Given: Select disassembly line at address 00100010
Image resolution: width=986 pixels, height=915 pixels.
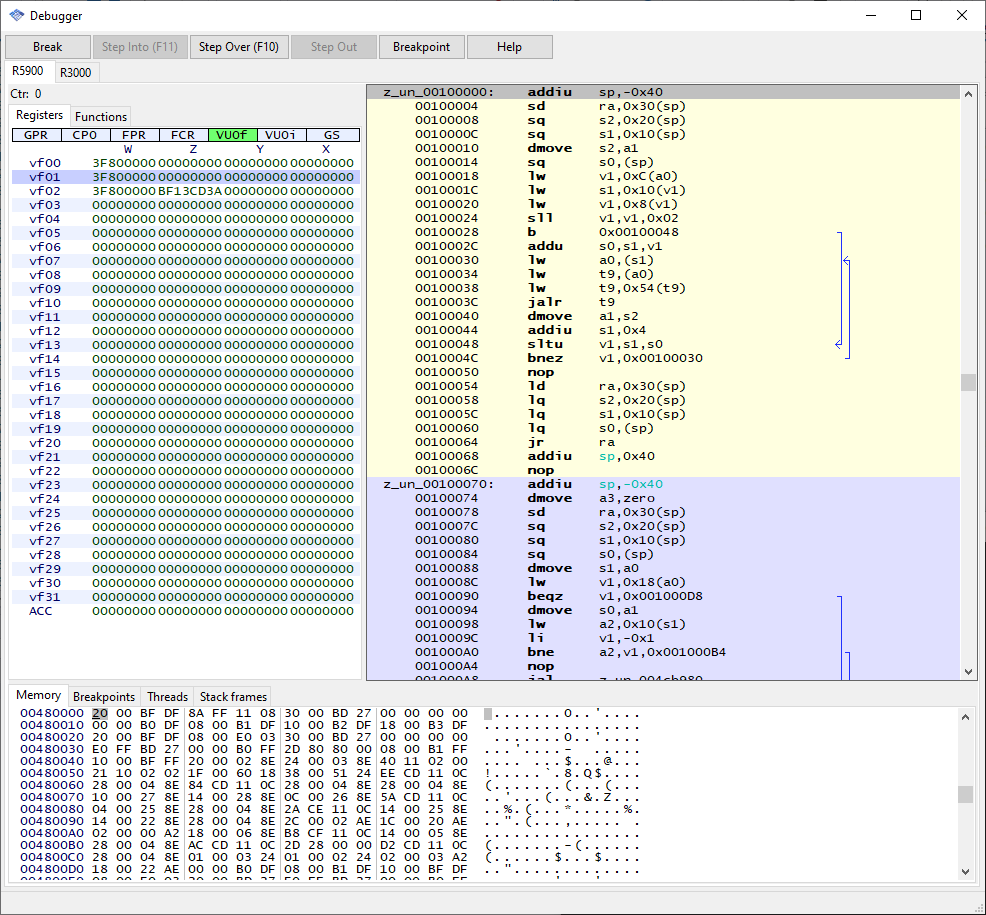Looking at the screenshot, I should [663, 148].
